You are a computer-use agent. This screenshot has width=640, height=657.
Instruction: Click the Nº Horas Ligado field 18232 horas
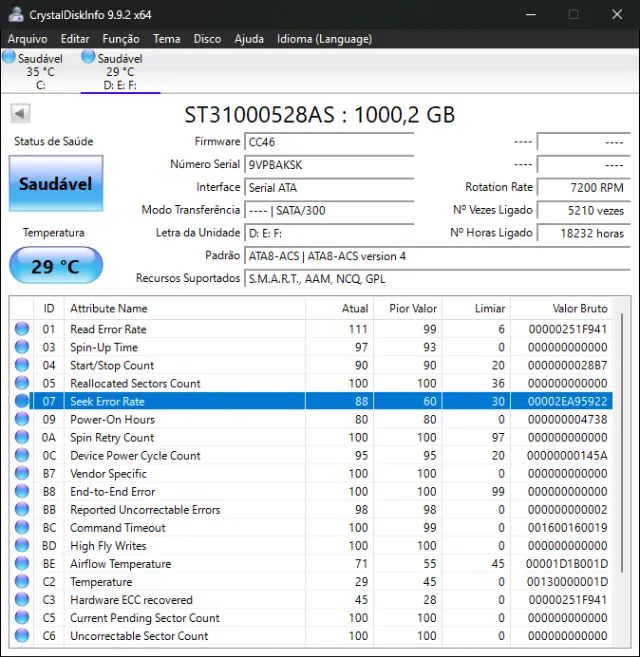click(583, 233)
